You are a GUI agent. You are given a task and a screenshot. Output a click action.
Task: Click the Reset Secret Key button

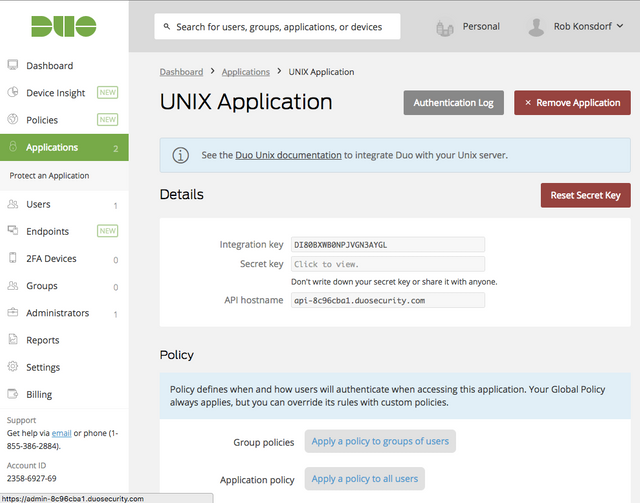click(x=586, y=195)
